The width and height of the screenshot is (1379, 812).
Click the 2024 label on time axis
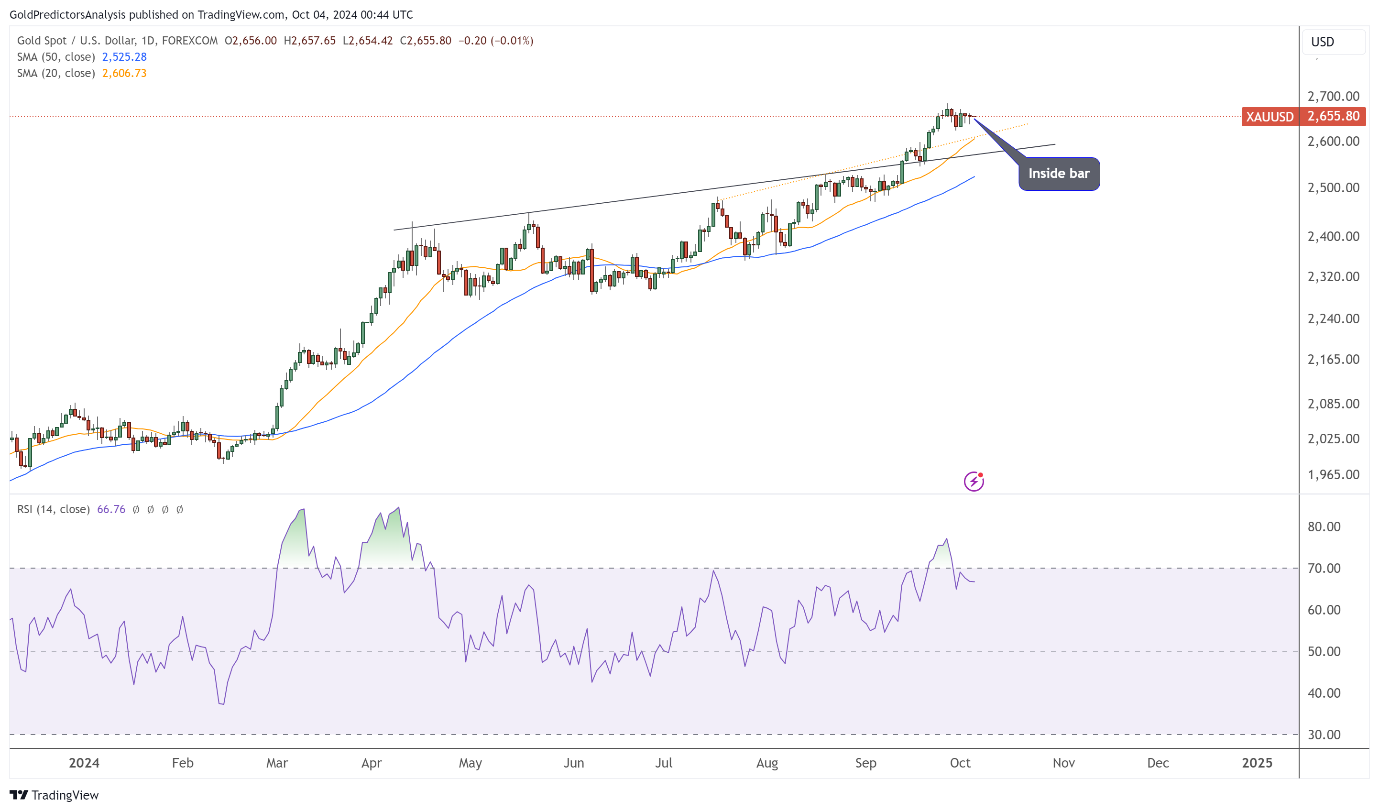tap(84, 763)
